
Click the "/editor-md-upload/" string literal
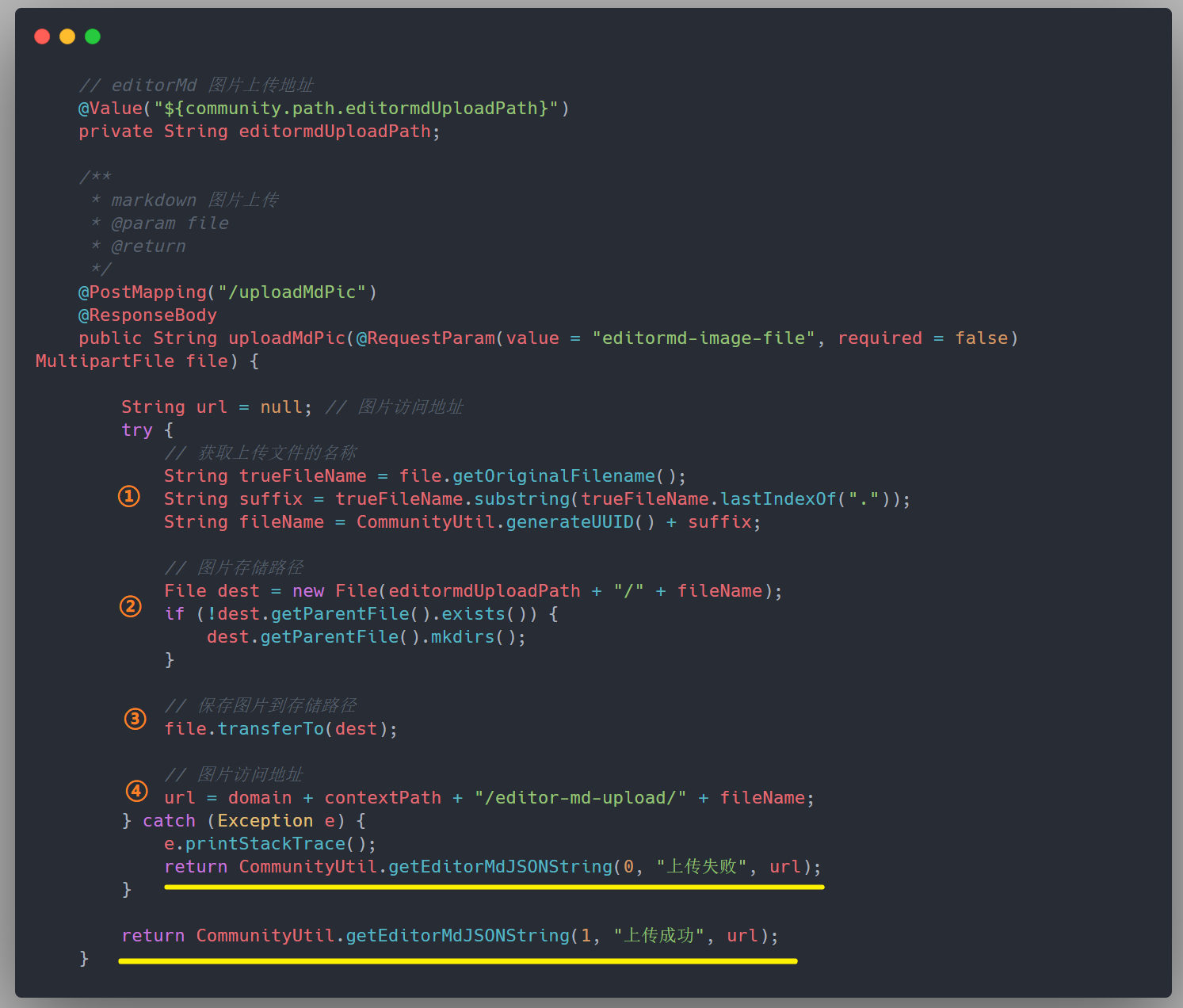click(x=580, y=798)
